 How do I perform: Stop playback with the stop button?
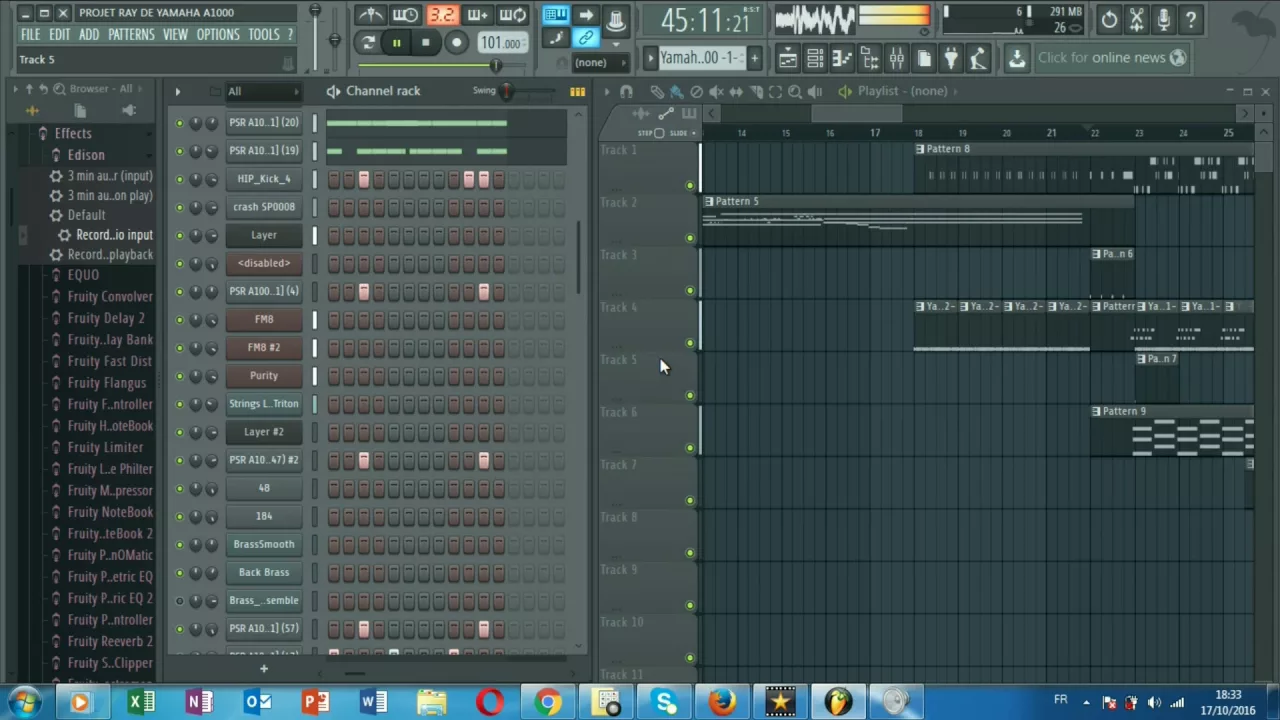click(x=425, y=43)
